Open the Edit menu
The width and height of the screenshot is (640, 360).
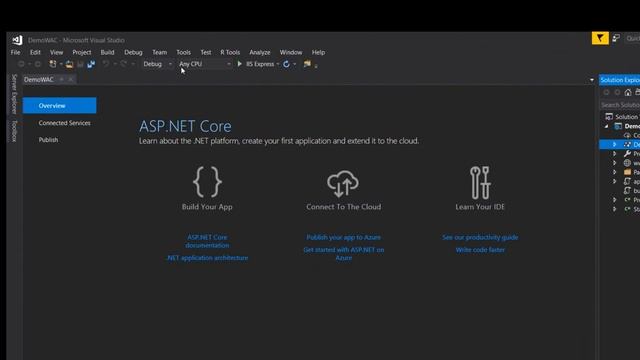[35, 52]
